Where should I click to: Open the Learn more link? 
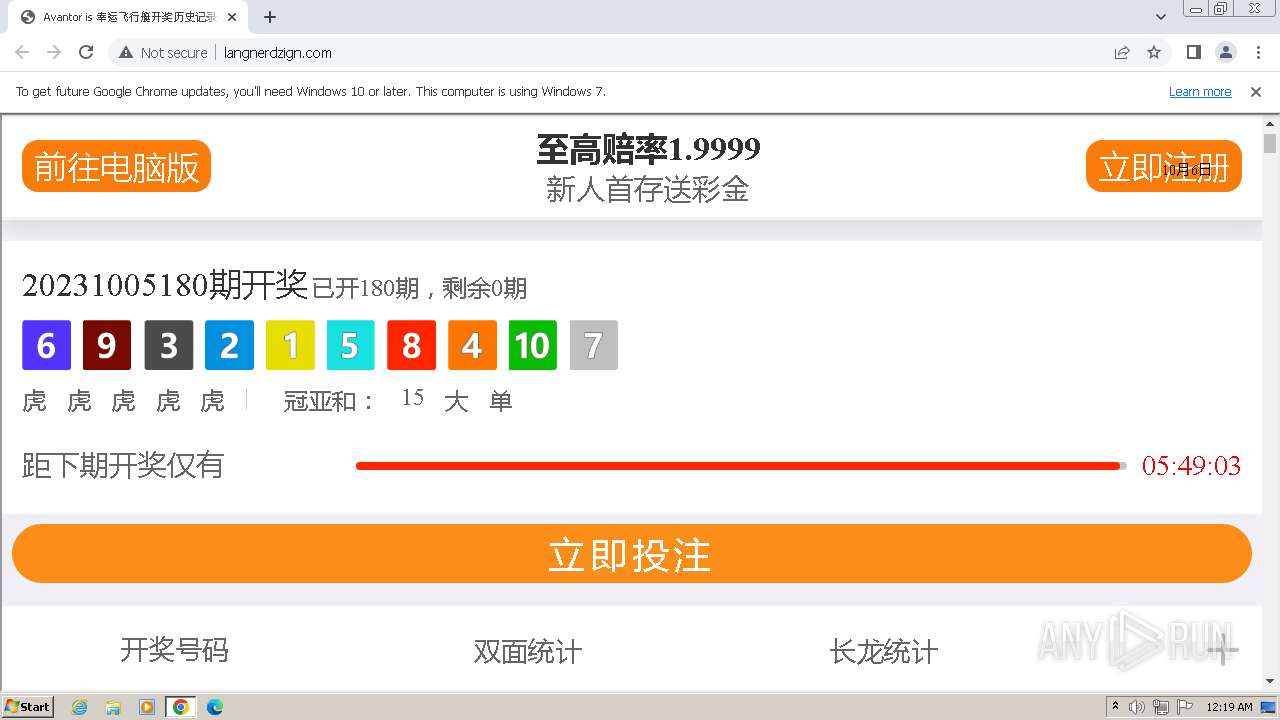(x=1200, y=91)
